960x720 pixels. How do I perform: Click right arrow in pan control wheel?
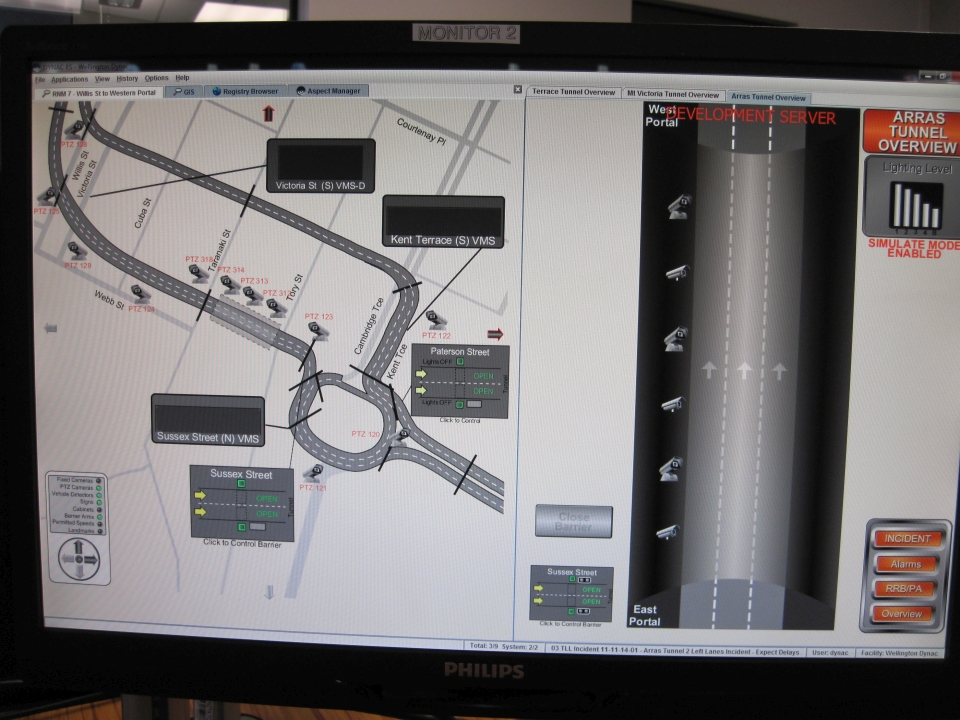pyautogui.click(x=91, y=560)
